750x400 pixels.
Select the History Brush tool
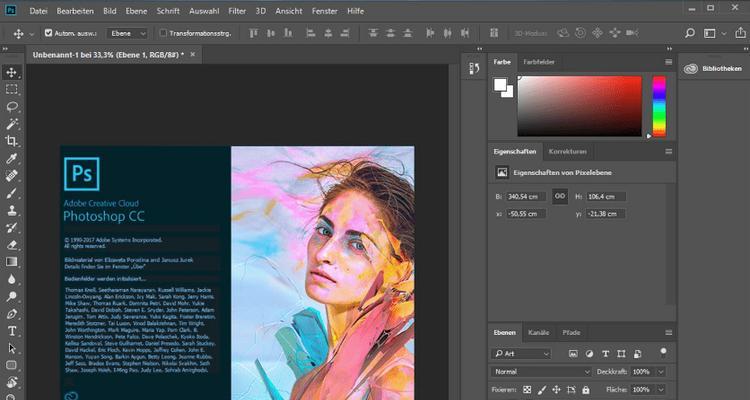[11, 228]
